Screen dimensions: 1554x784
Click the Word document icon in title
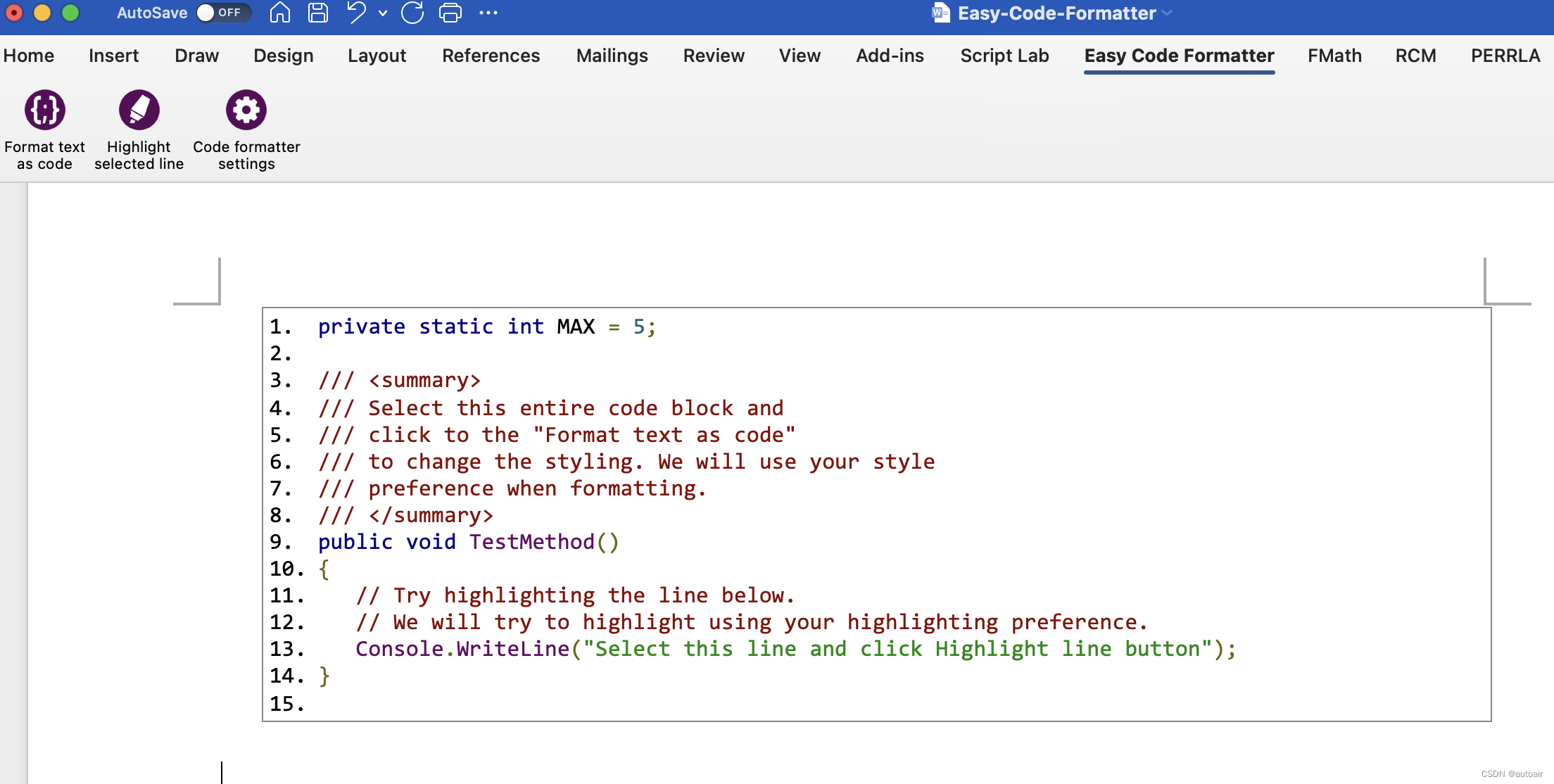coord(940,13)
